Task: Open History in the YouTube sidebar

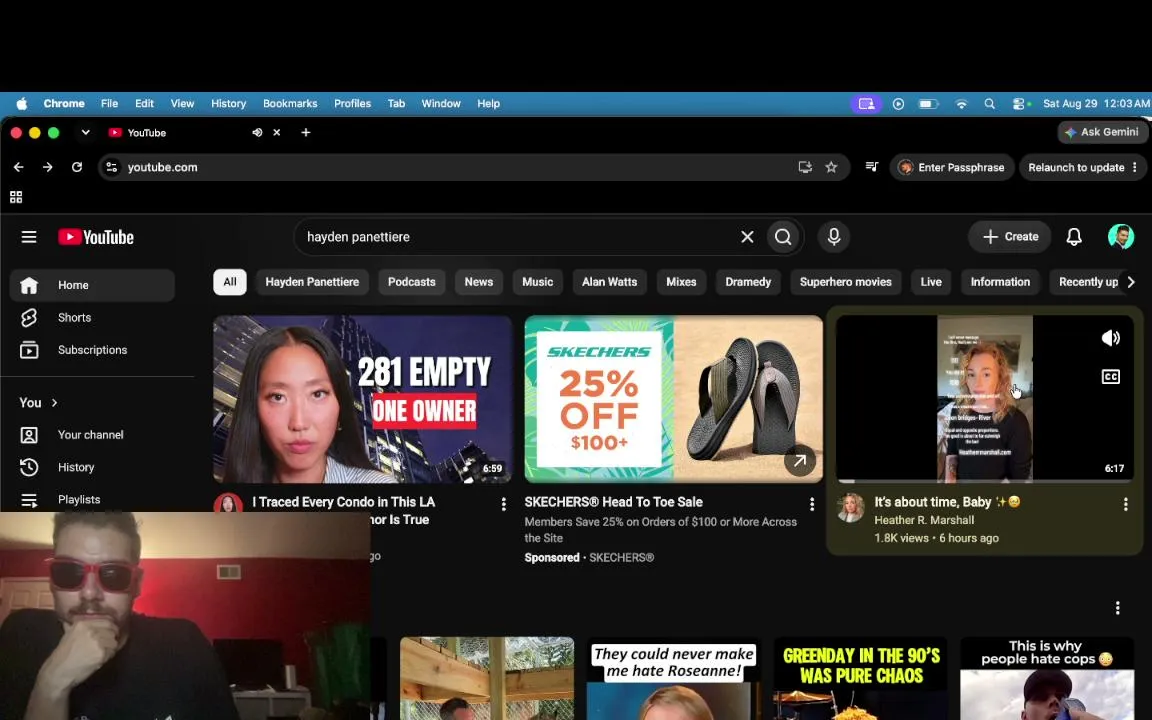Action: [x=93, y=467]
